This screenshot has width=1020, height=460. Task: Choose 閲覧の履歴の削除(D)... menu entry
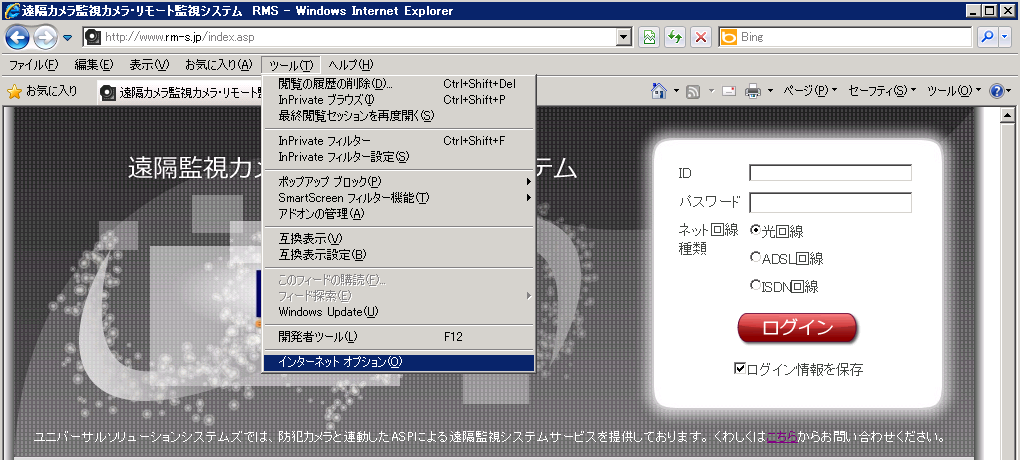tap(398, 84)
